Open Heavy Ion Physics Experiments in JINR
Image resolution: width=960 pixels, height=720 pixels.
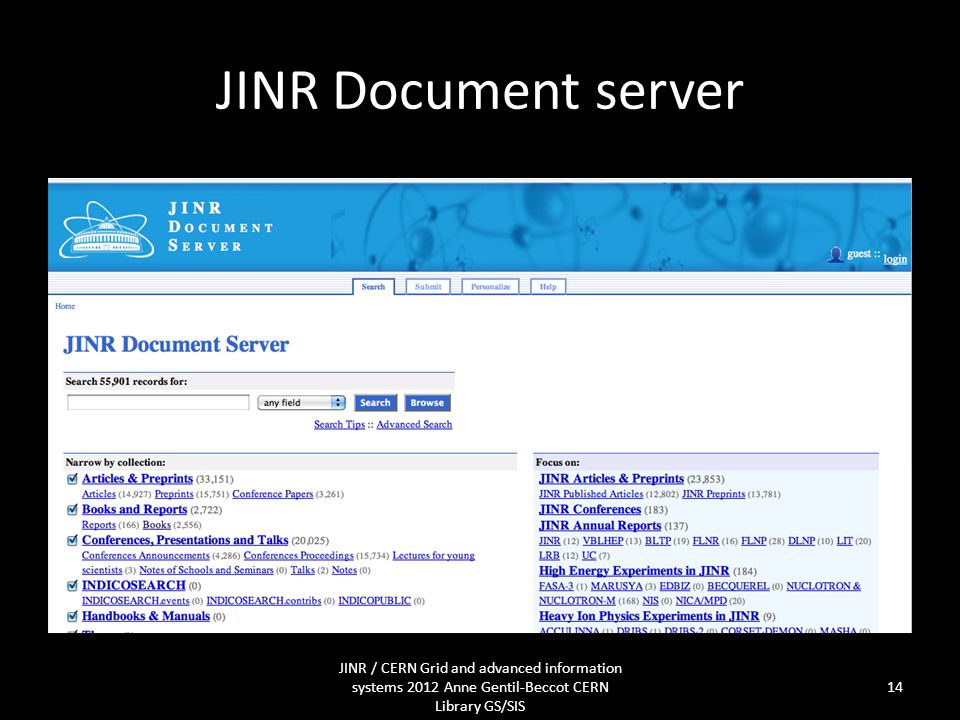tap(649, 616)
